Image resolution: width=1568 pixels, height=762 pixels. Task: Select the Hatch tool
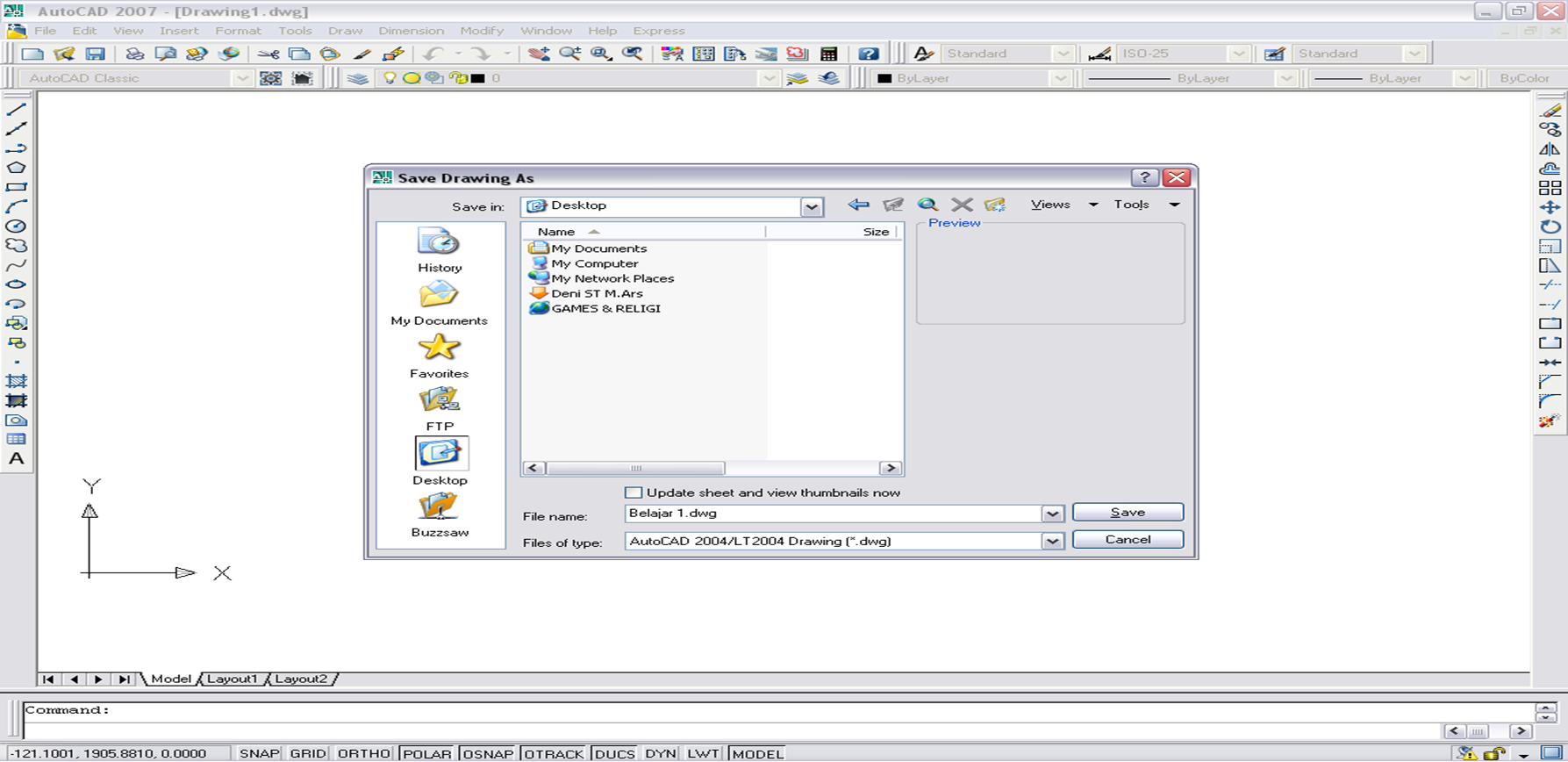pos(16,381)
